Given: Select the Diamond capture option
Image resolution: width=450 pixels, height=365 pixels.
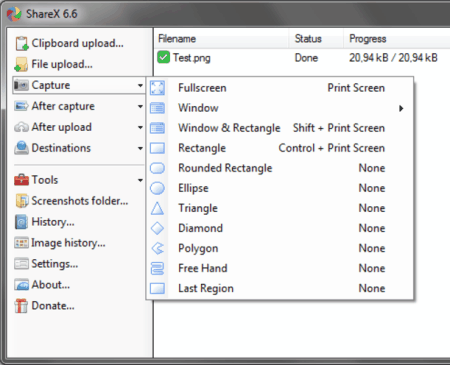Looking at the screenshot, I should [280, 228].
